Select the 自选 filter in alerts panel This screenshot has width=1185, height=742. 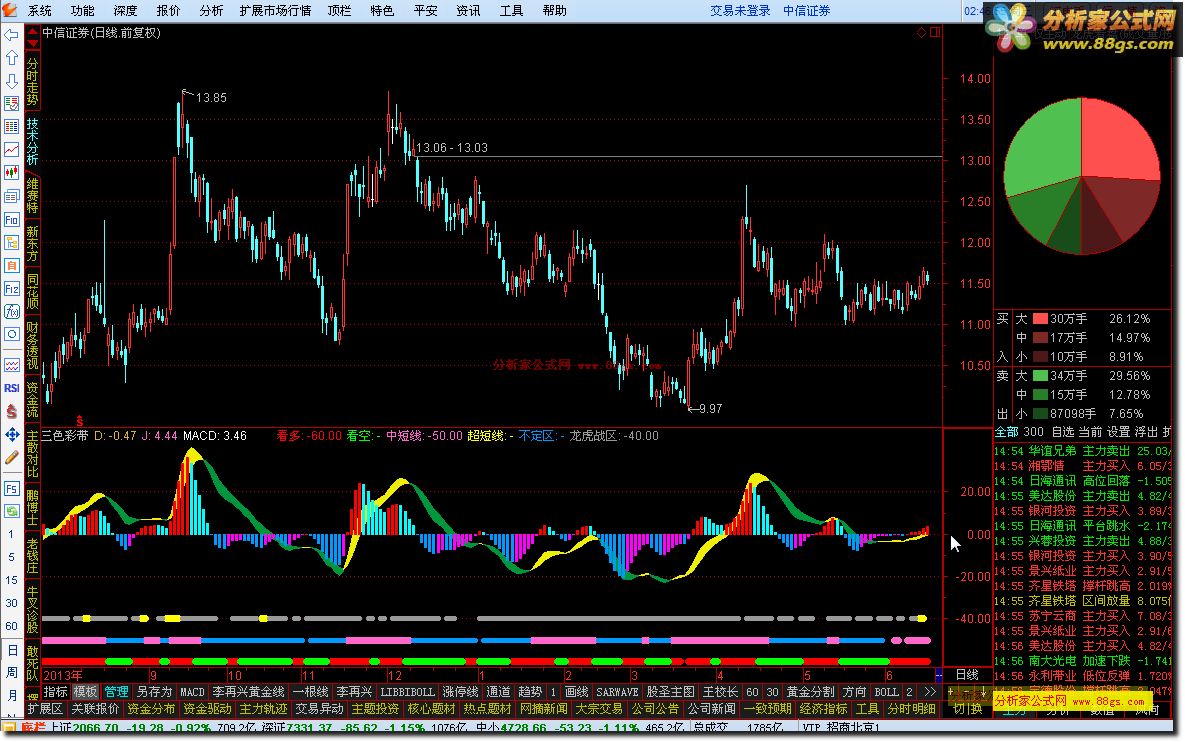1063,431
